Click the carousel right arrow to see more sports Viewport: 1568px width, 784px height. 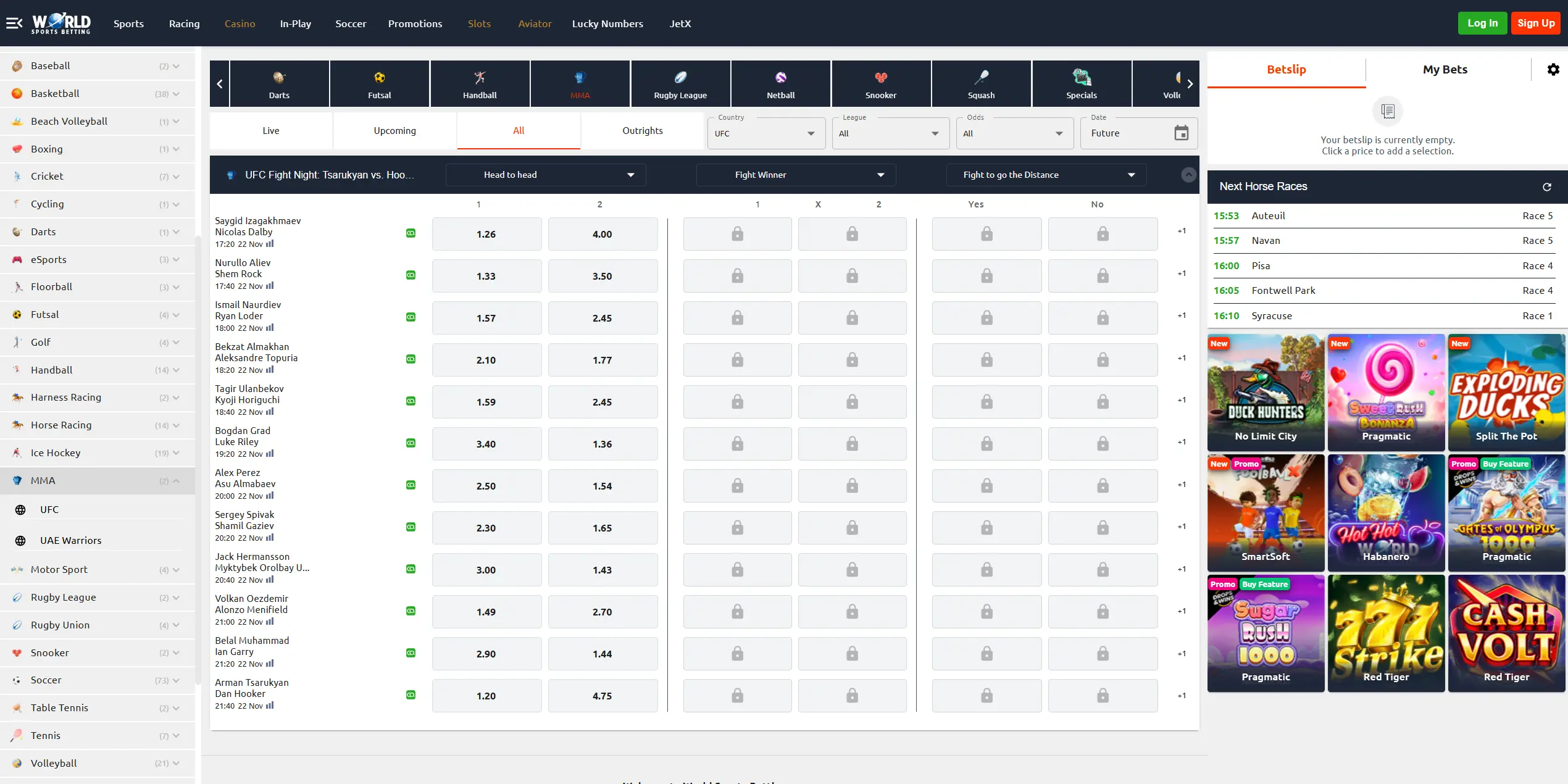(x=1190, y=83)
